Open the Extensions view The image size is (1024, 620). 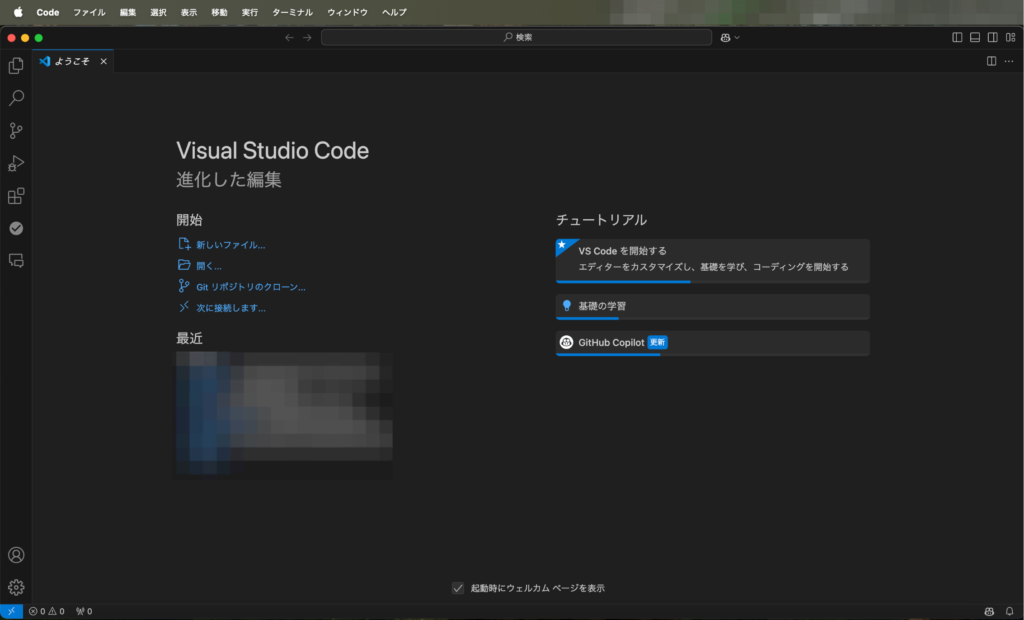[x=16, y=196]
